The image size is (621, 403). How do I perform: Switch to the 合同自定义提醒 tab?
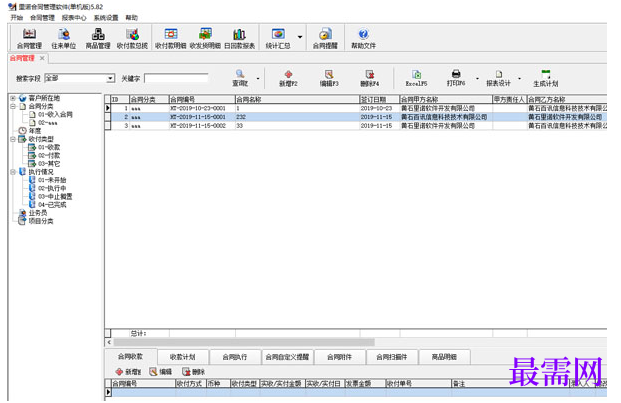pyautogui.click(x=287, y=357)
